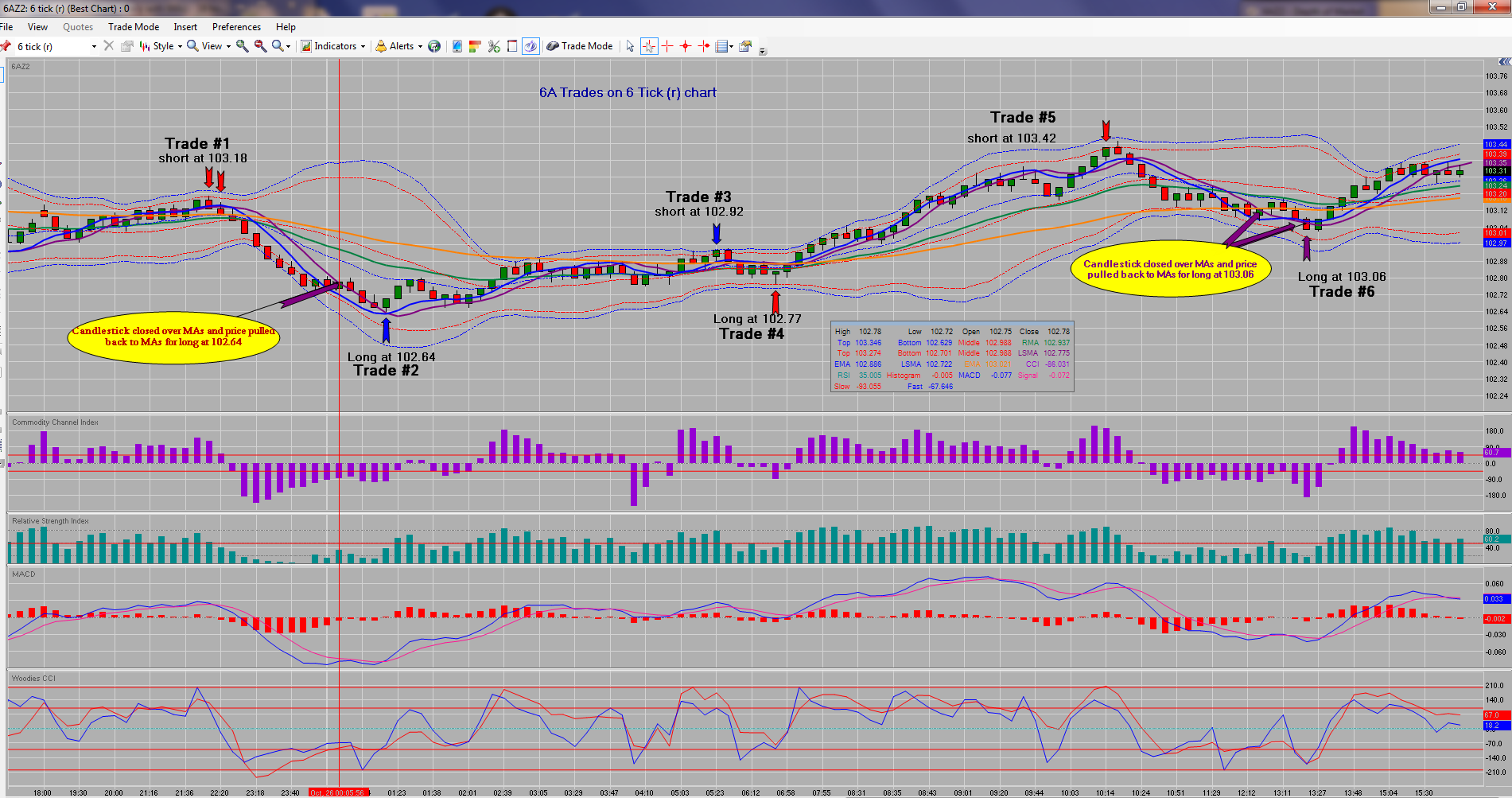This screenshot has height=798, width=1512.
Task: Zoom in with the green plus magnifier
Action: tap(243, 46)
